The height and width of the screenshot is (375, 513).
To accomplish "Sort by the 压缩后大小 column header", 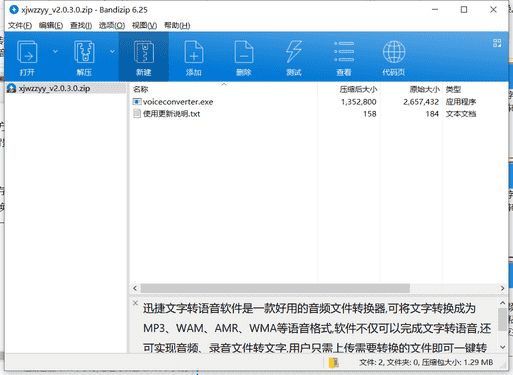I will (358, 89).
